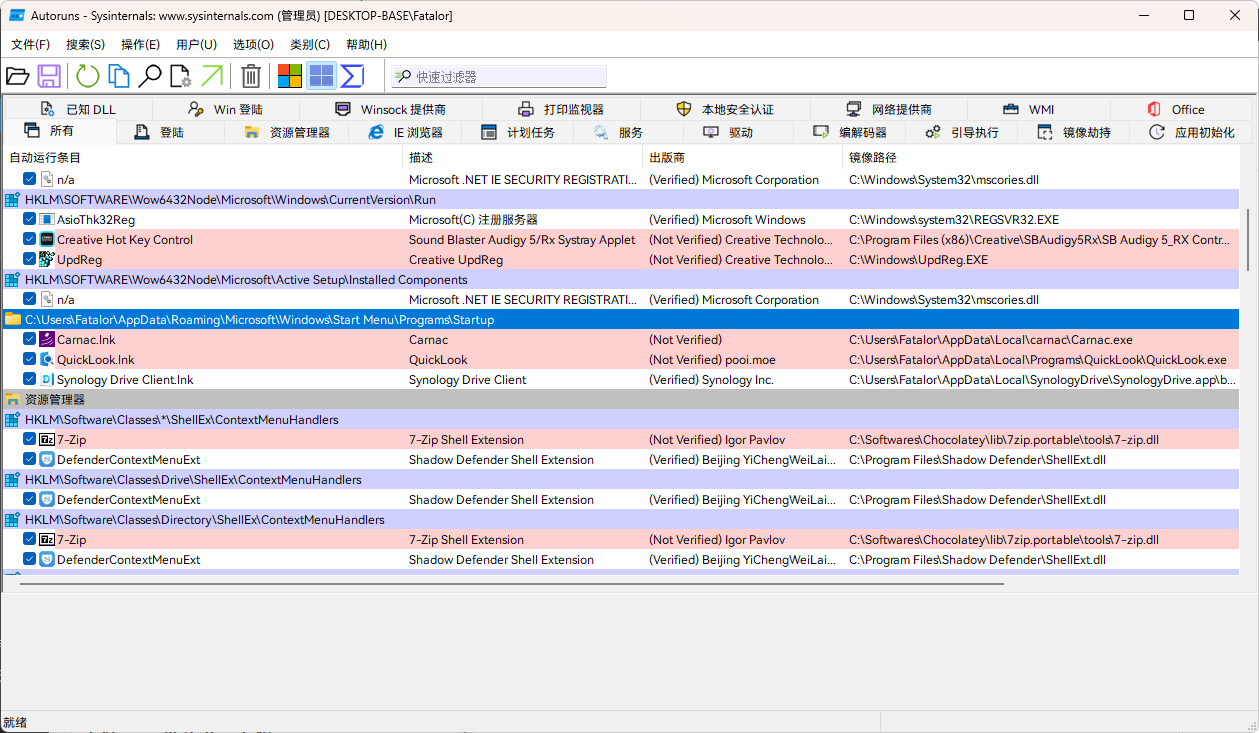Click the purple Save floppy disk icon
Screen dimensions: 1259x733
[x=49, y=76]
